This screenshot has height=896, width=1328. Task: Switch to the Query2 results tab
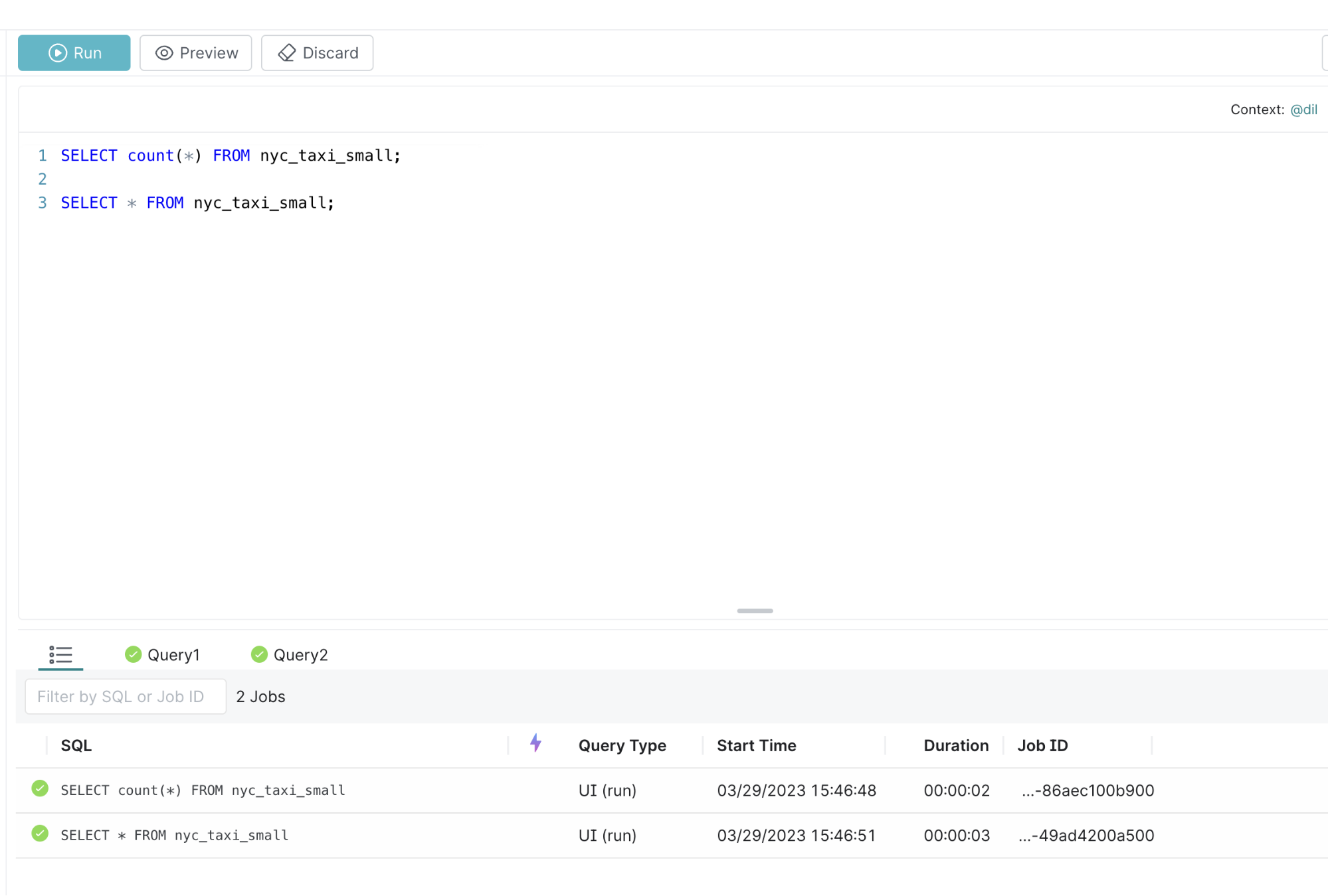300,654
